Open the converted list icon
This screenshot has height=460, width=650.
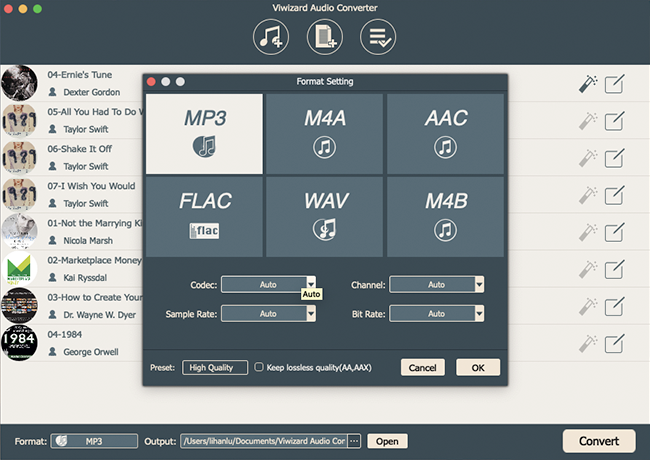click(378, 37)
